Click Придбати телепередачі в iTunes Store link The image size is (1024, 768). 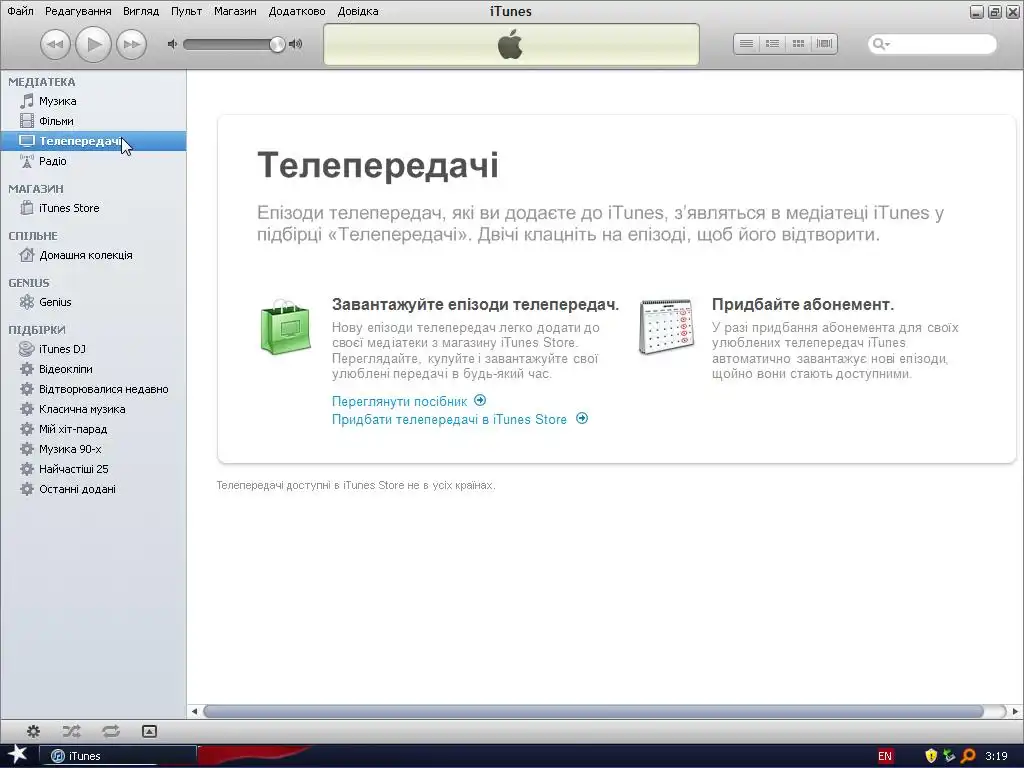449,419
